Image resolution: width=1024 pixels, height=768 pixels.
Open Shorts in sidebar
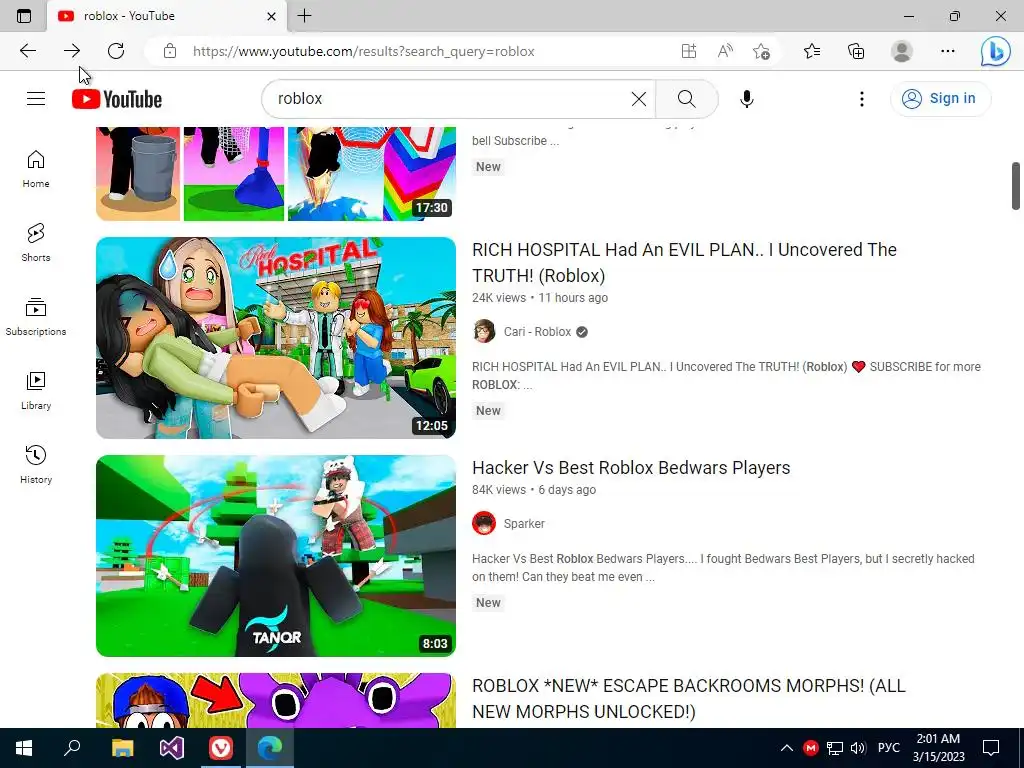point(36,242)
